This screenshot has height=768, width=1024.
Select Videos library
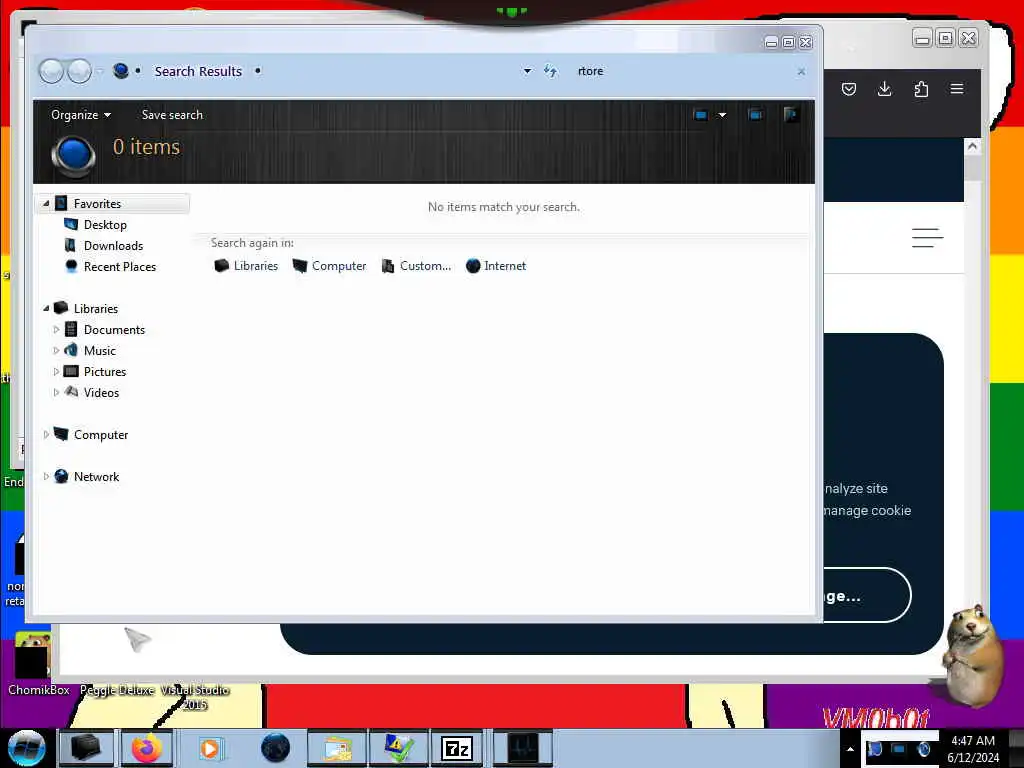click(x=101, y=392)
